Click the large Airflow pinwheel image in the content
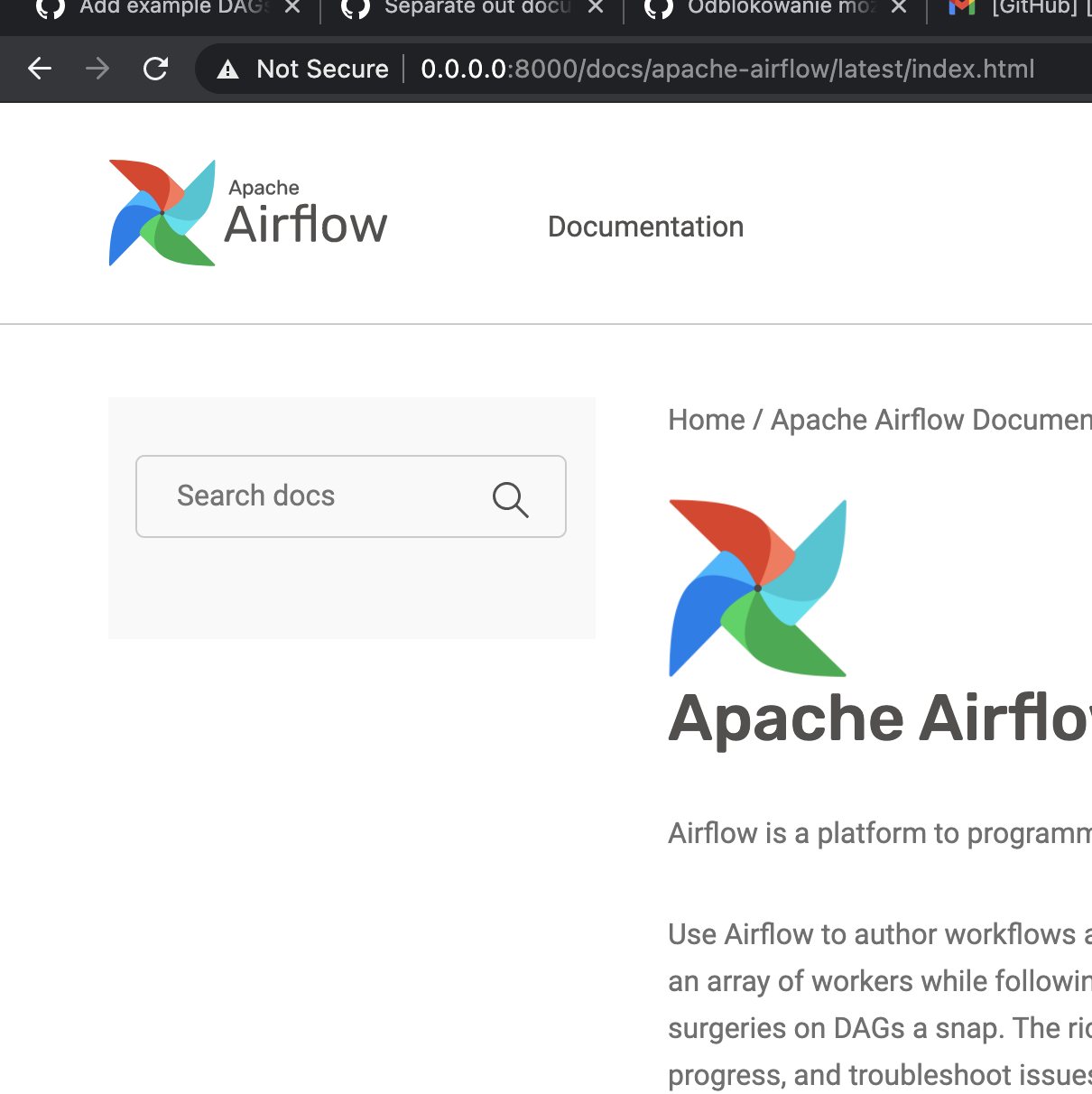 click(x=757, y=588)
